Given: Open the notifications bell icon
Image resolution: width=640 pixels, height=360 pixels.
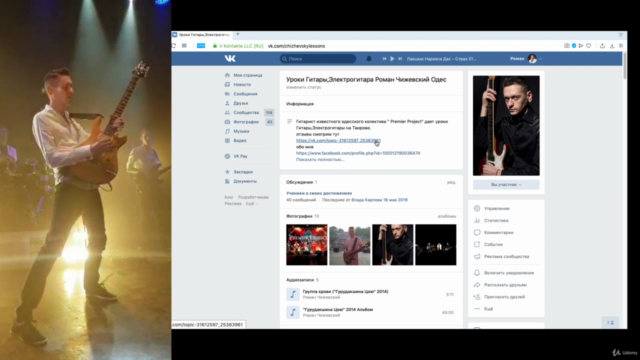Looking at the screenshot, I should (369, 58).
